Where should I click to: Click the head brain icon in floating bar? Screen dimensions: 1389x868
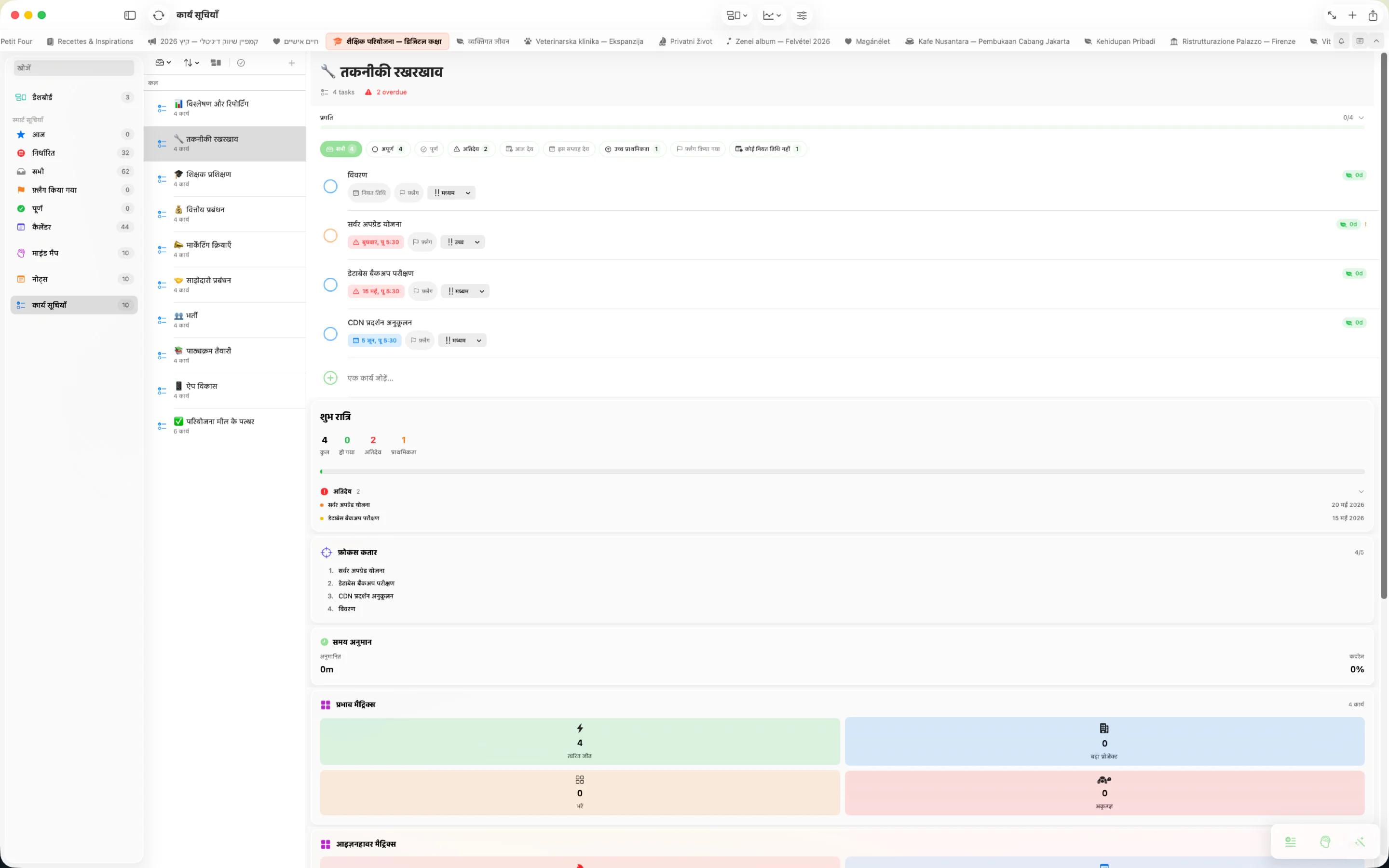1325,841
